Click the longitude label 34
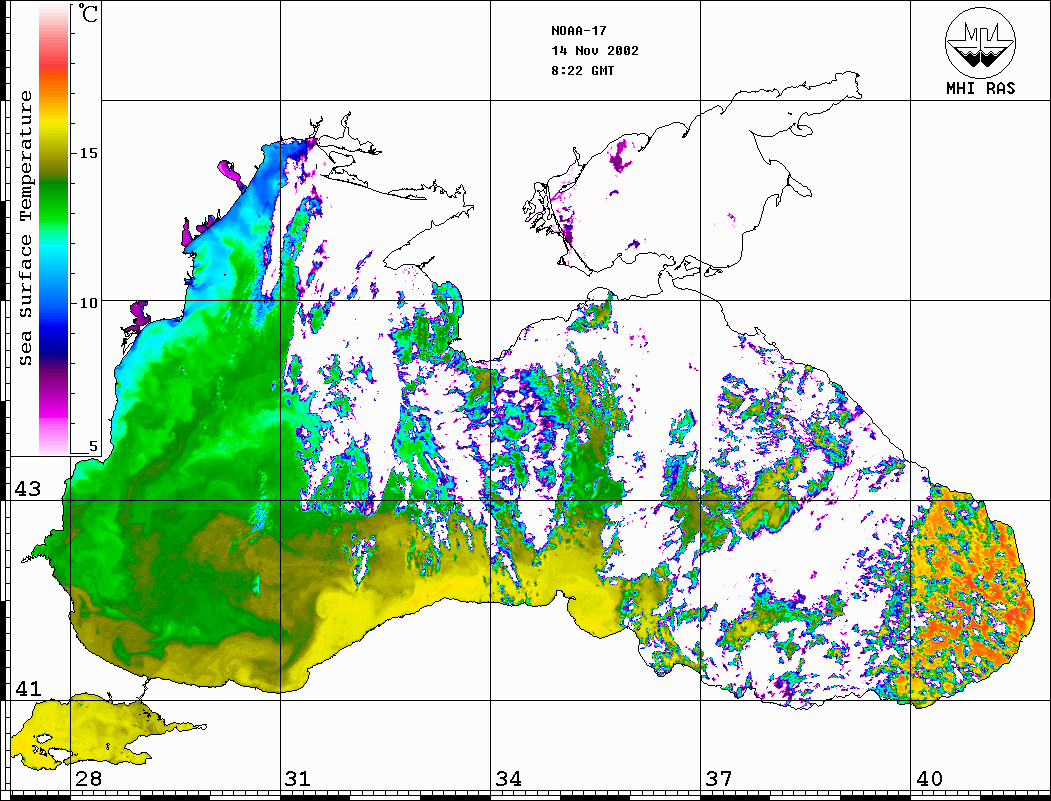1051x801 pixels. 508,779
